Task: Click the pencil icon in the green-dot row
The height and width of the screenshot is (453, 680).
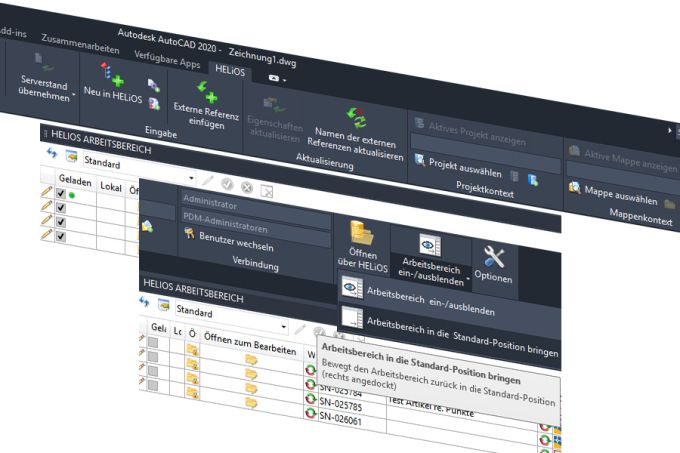Action: click(x=46, y=191)
